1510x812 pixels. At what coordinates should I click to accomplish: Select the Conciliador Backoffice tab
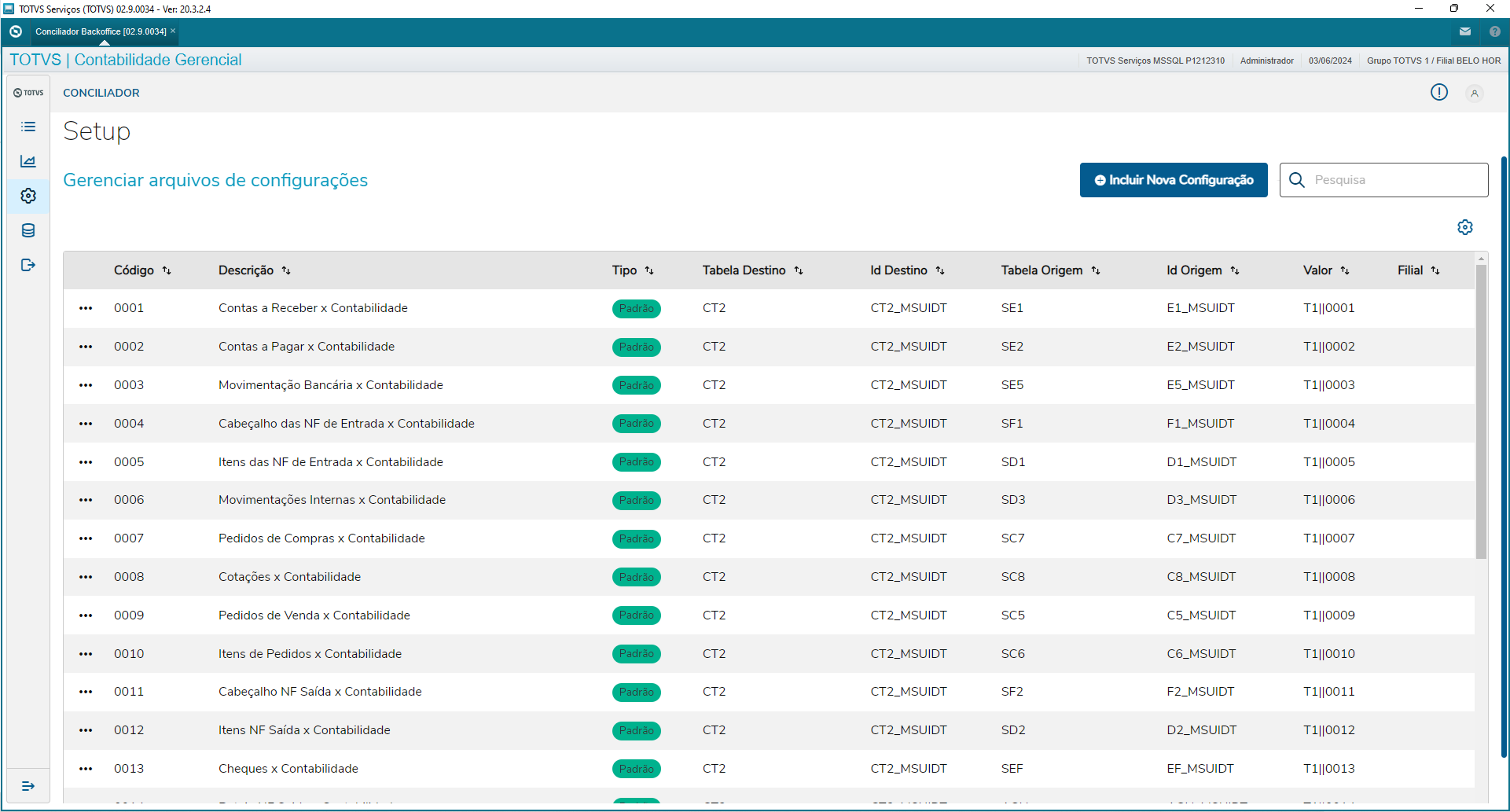click(101, 31)
